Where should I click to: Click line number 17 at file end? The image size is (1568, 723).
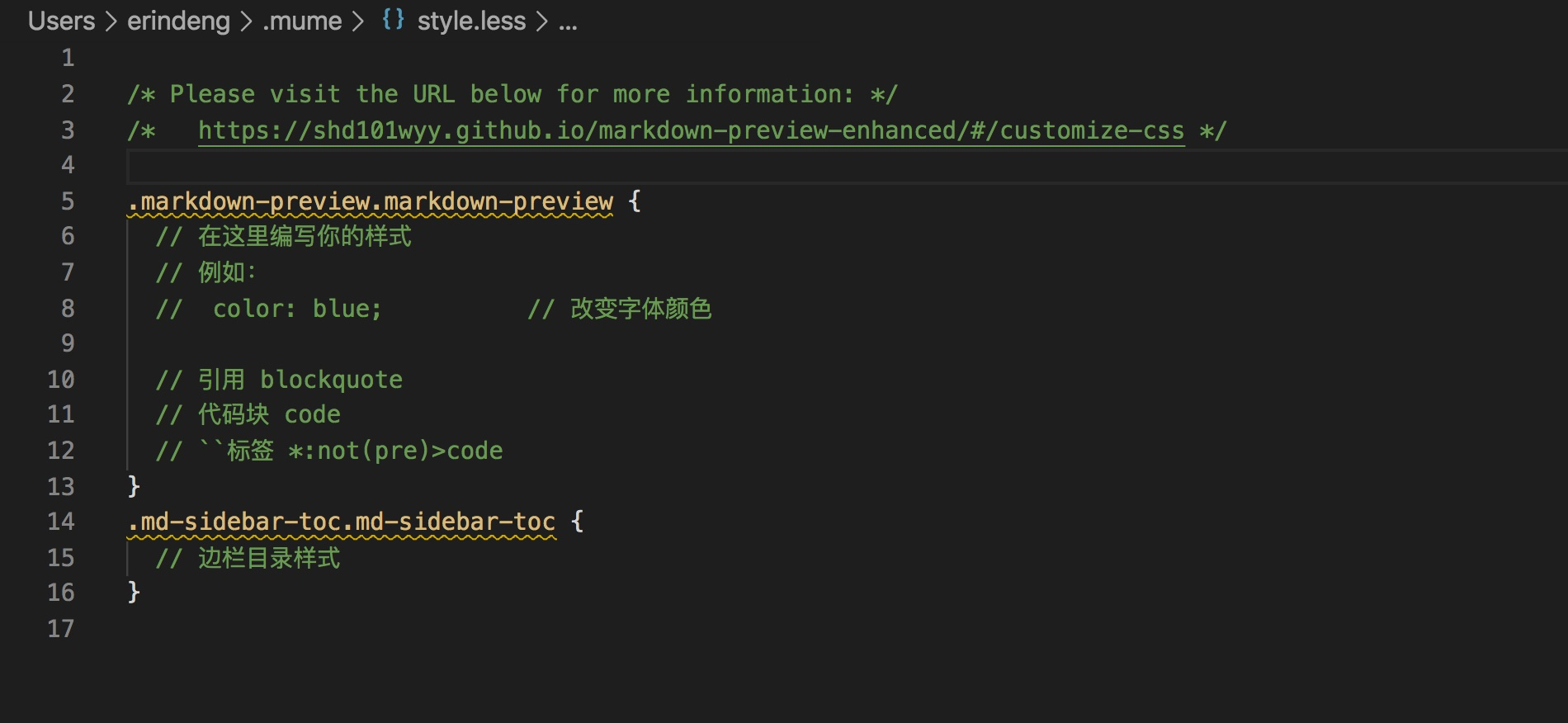click(x=61, y=629)
